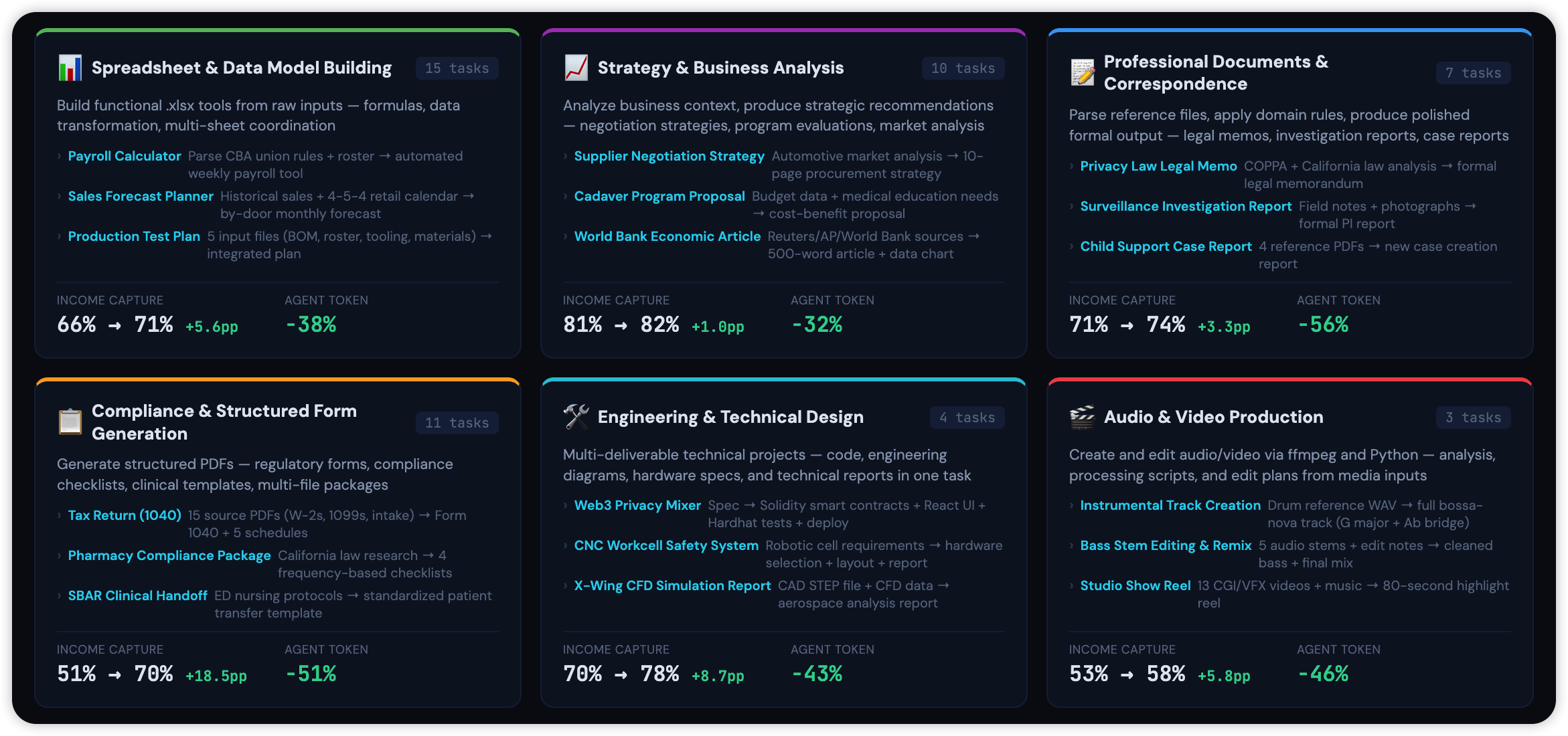Click the clipboard icon for Compliance card
Image resolution: width=1568 pixels, height=736 pixels.
[70, 422]
